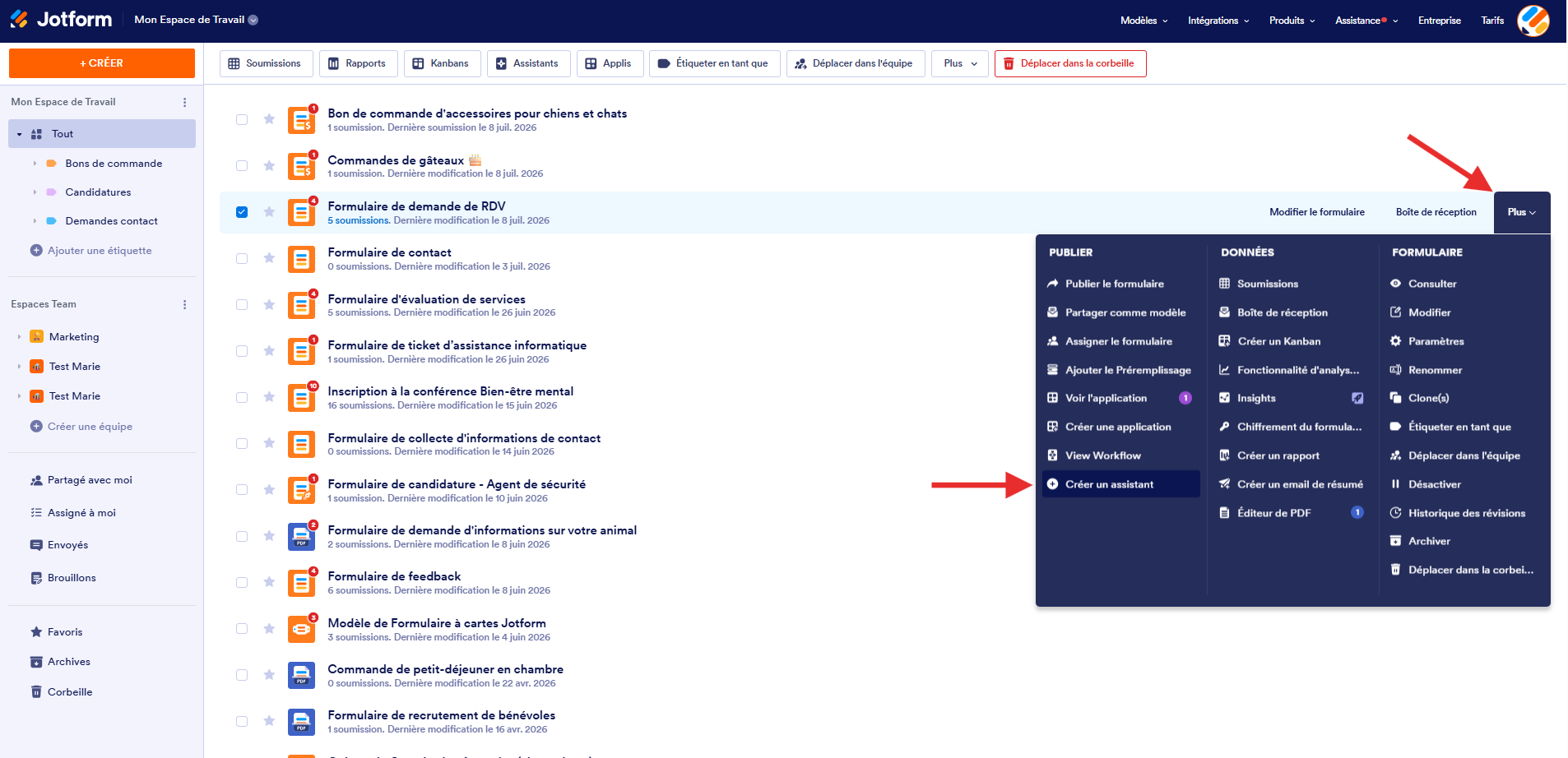Open the row's Boîte de réception link
1568x758 pixels.
coord(1436,212)
